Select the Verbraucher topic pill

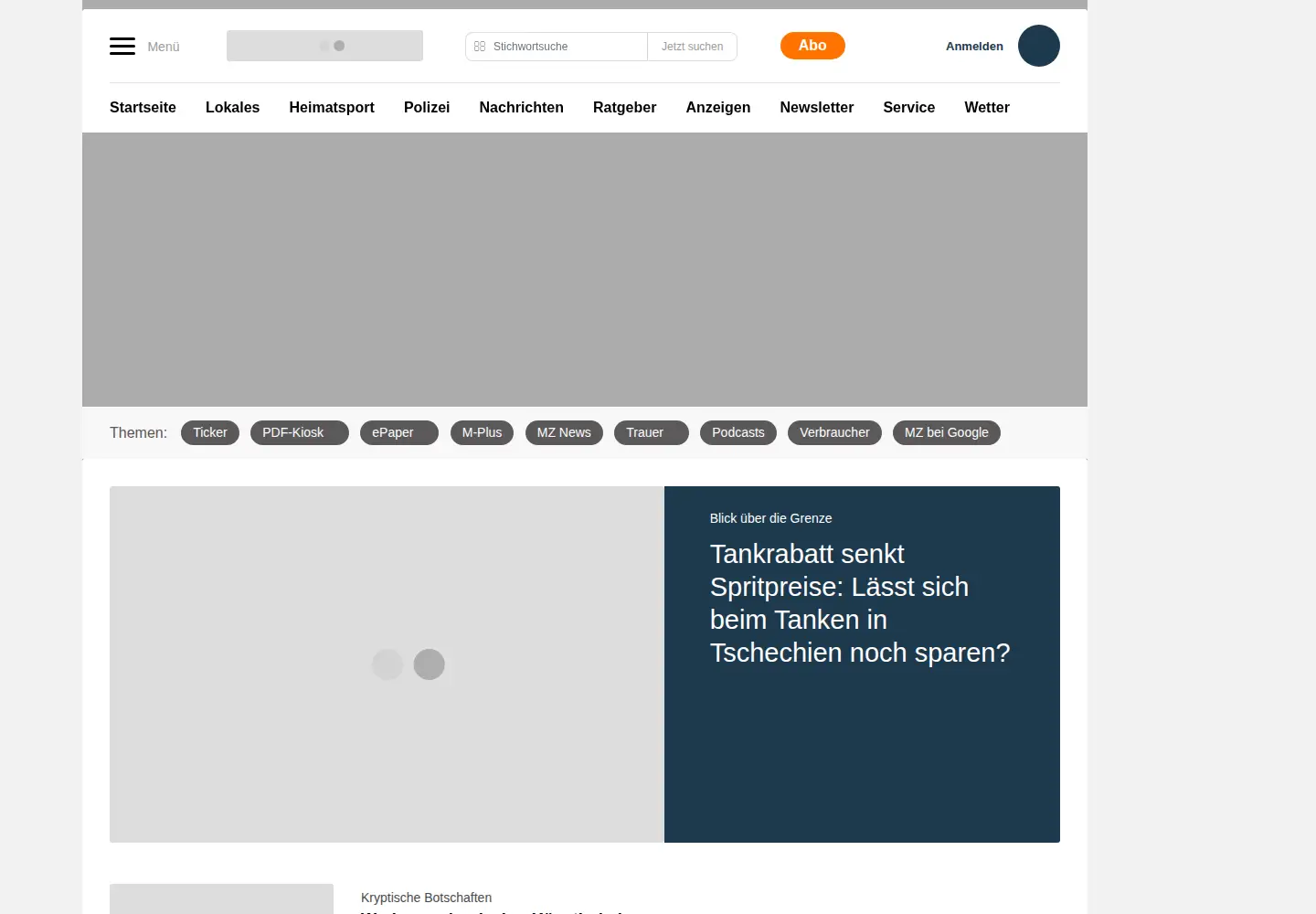click(834, 432)
